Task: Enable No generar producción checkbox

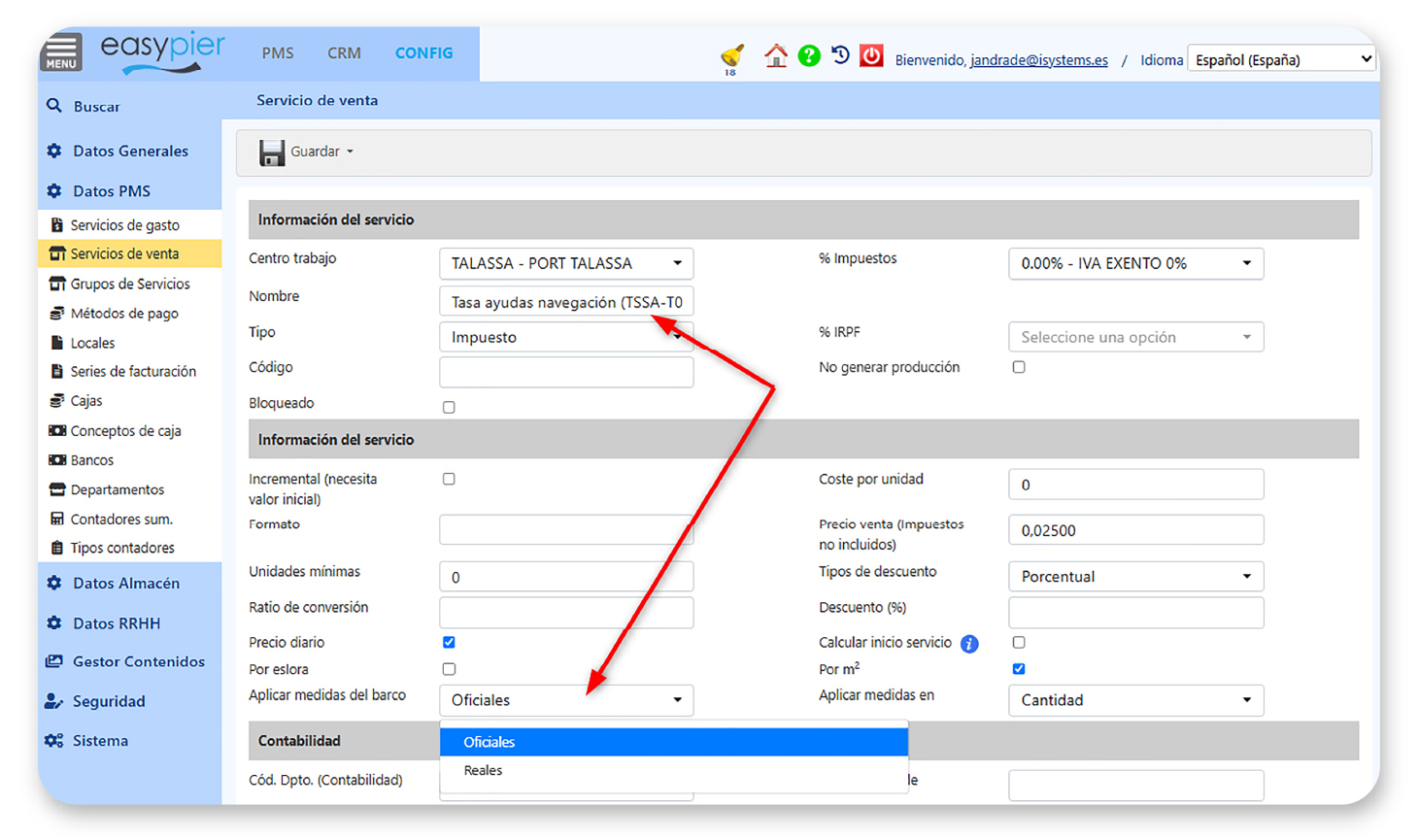Action: click(1019, 367)
